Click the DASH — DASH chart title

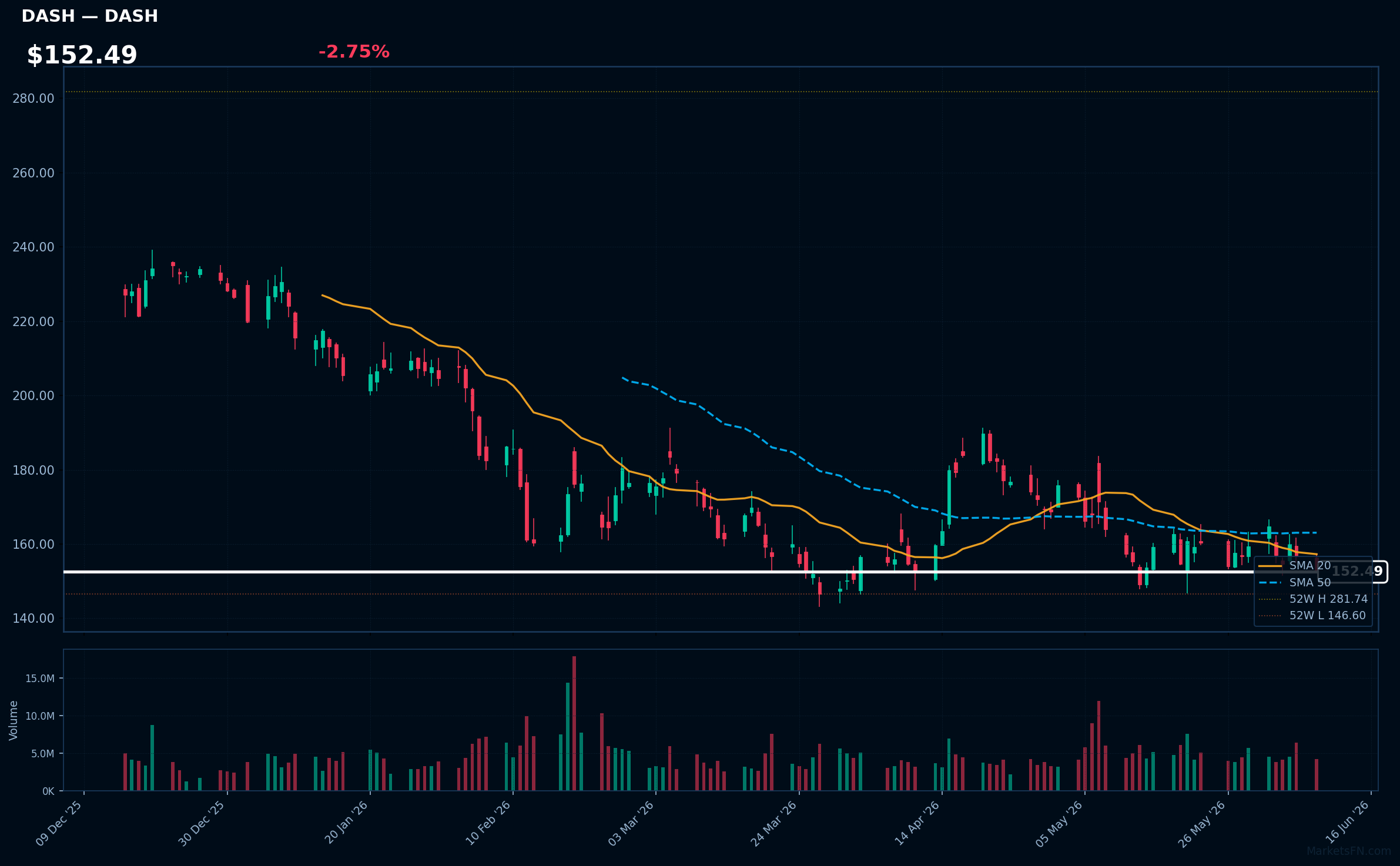(90, 16)
